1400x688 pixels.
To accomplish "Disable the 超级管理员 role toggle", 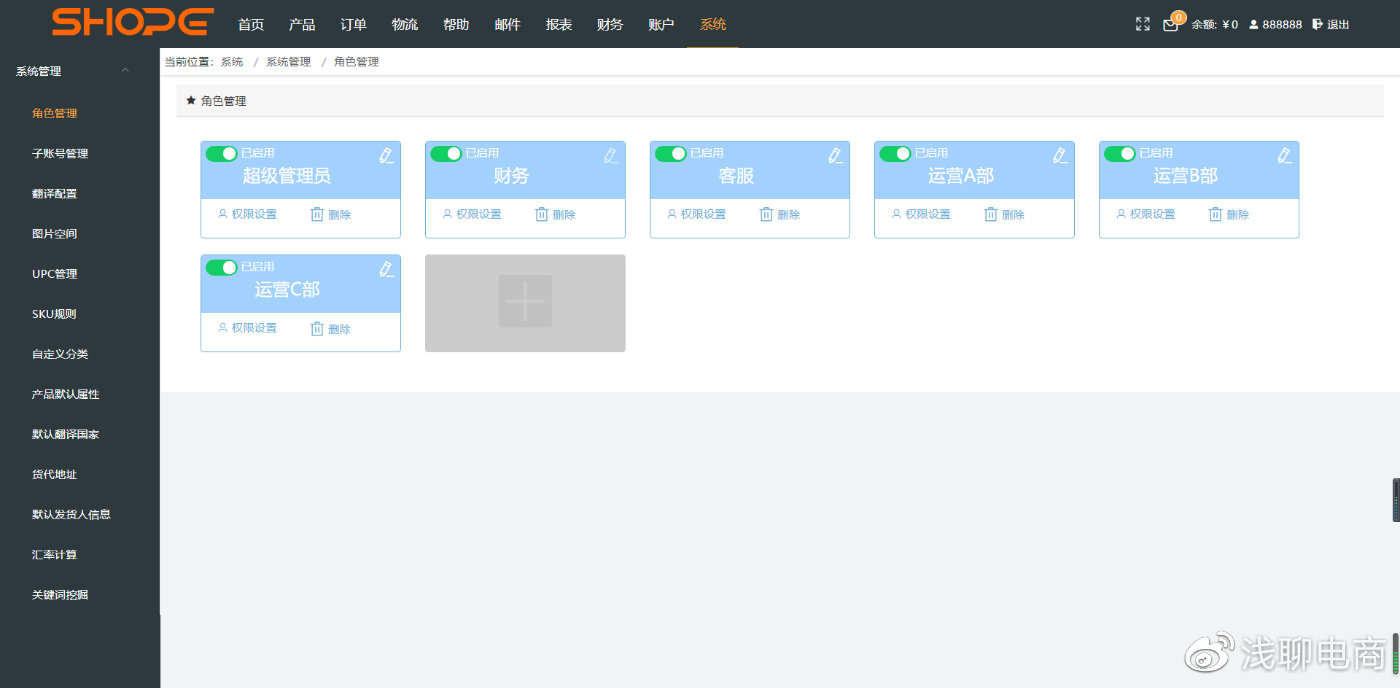I will (x=221, y=153).
